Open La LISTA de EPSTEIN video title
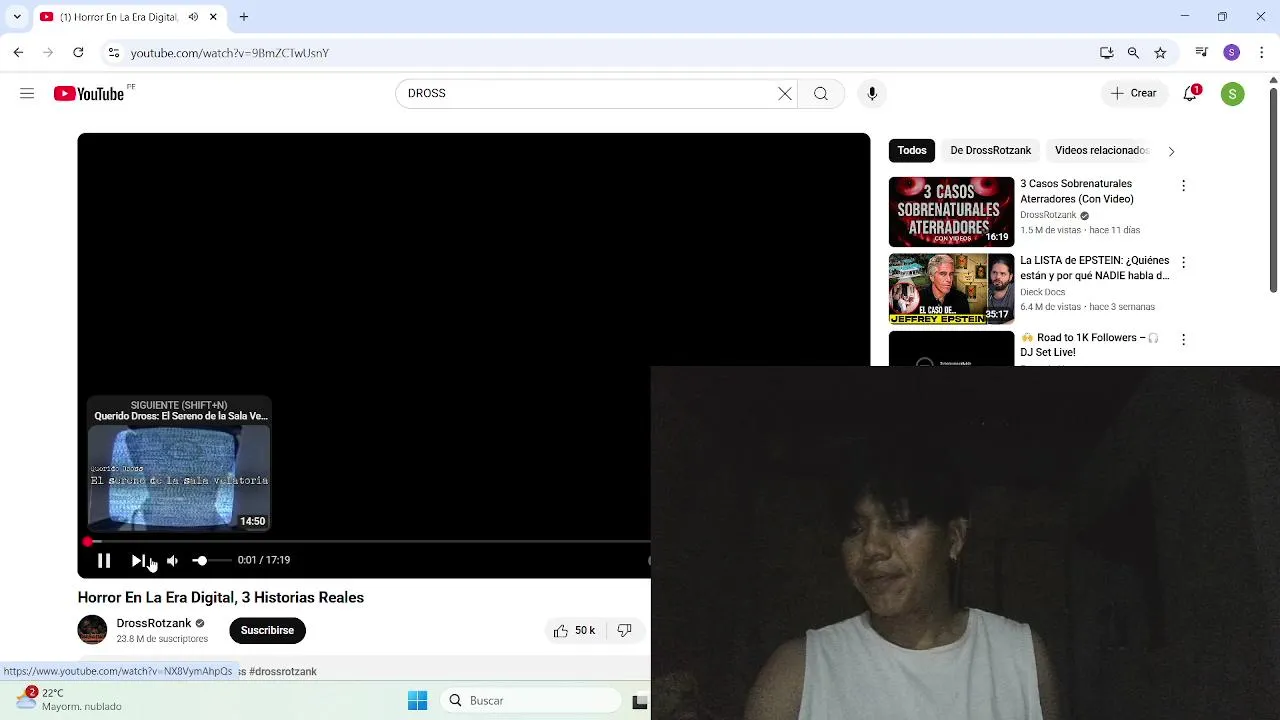This screenshot has height=720, width=1280. (1095, 268)
